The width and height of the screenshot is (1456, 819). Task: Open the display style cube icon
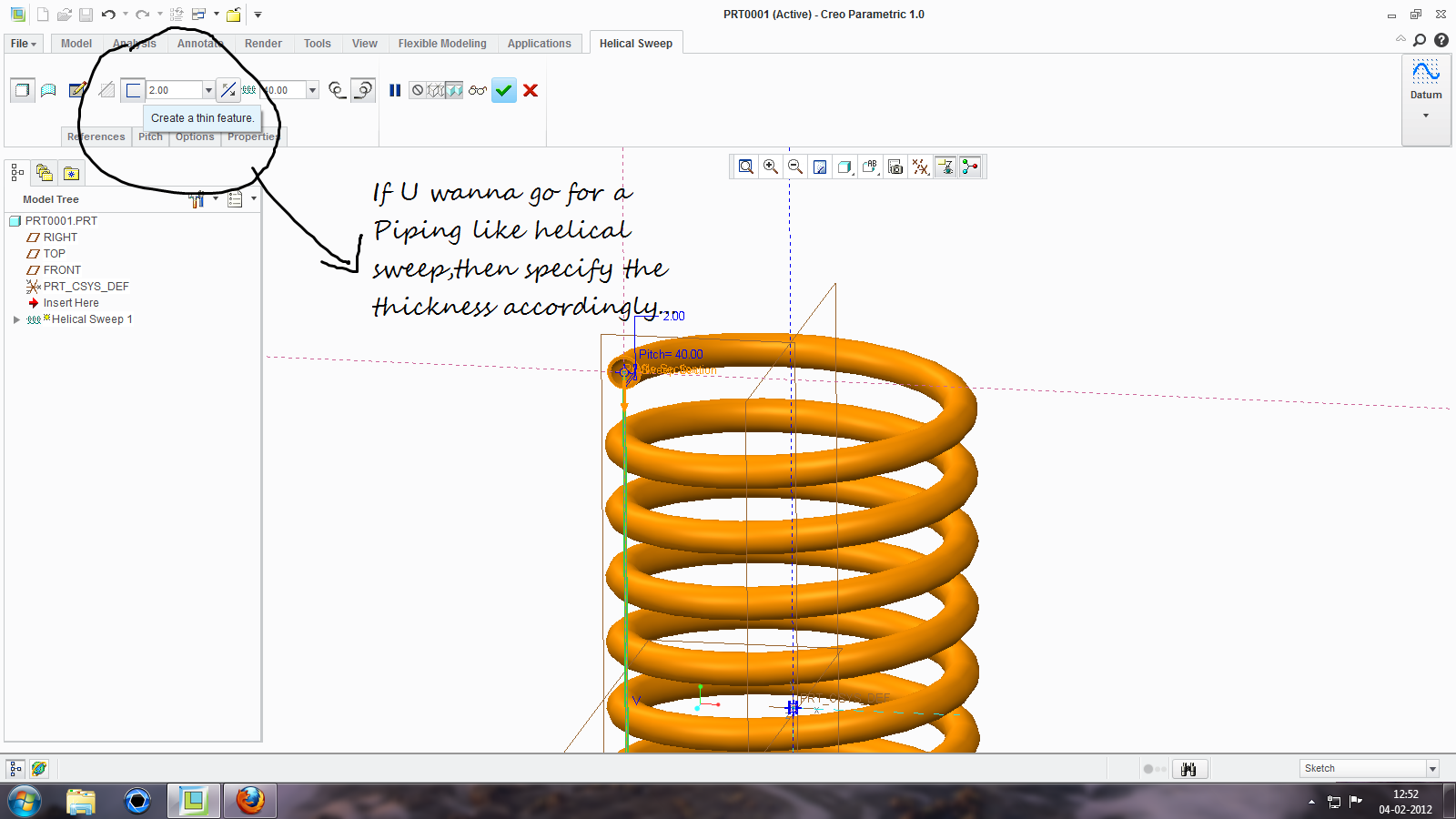[x=844, y=167]
